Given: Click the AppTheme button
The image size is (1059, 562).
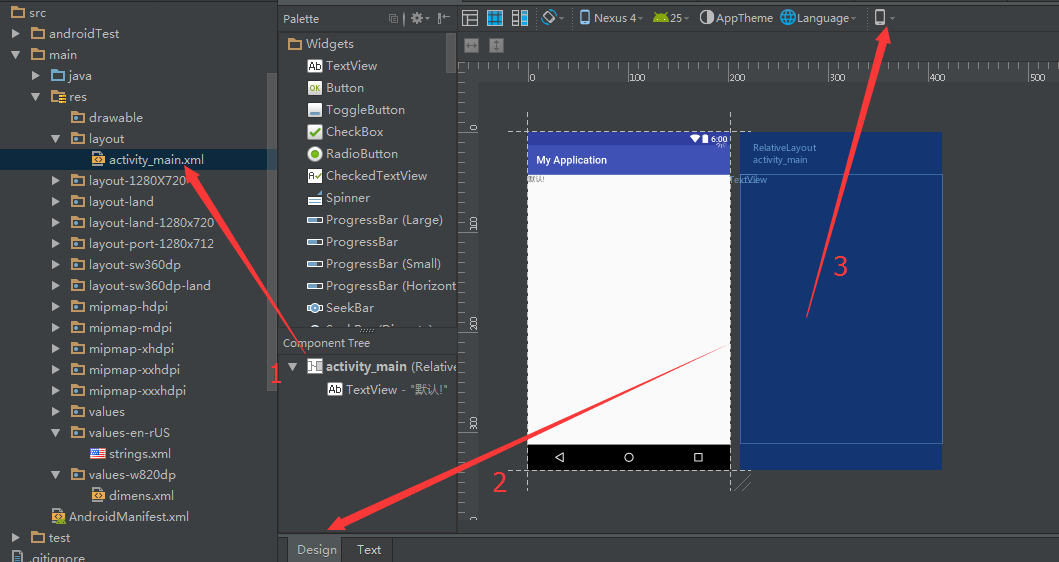Looking at the screenshot, I should pos(736,18).
